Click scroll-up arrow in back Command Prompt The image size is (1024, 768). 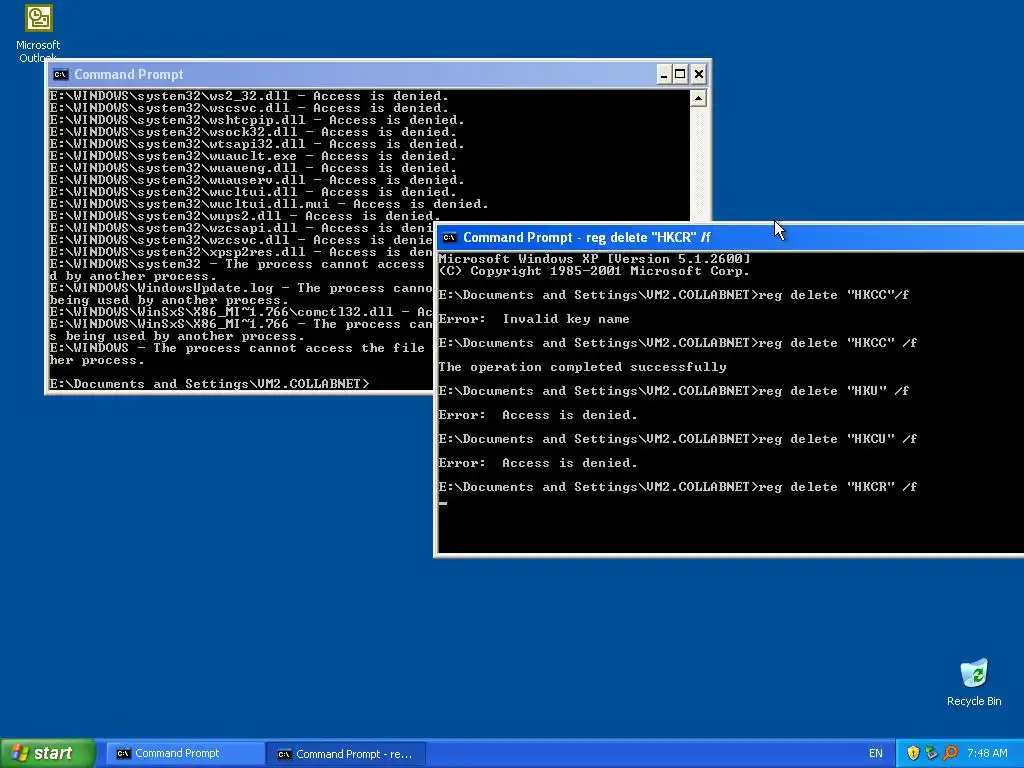pos(698,99)
